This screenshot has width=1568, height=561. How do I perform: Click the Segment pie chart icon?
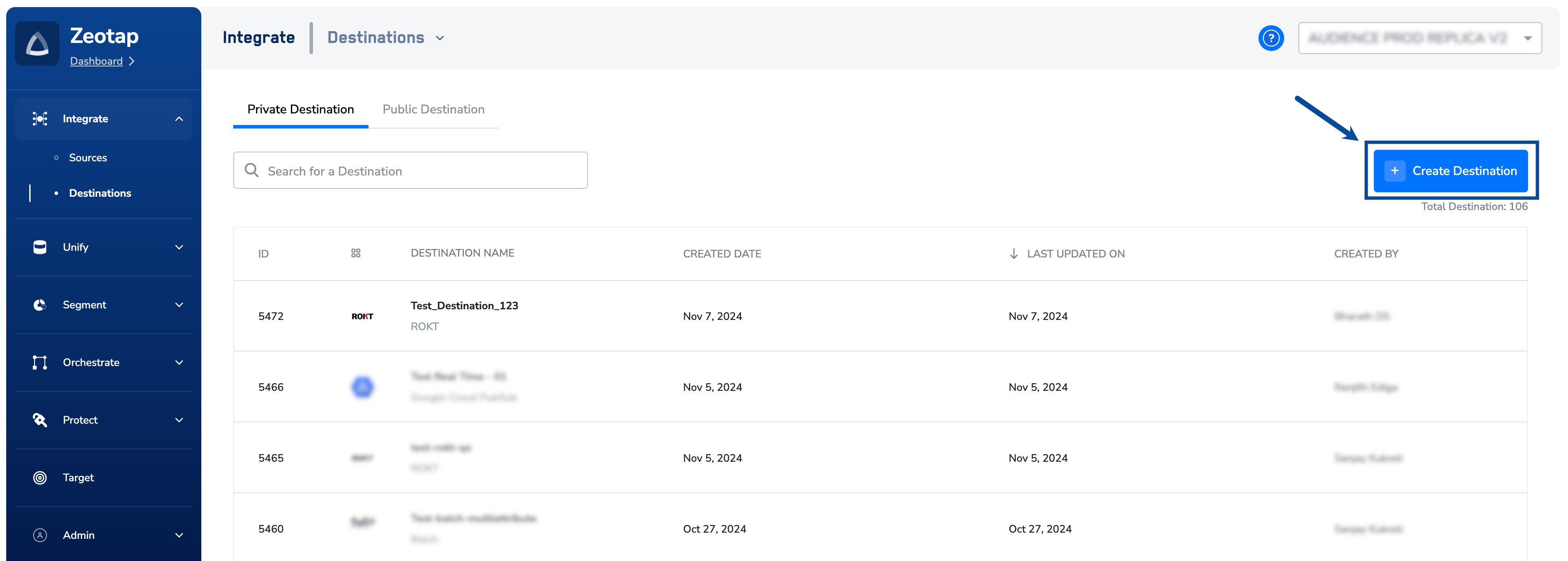click(39, 305)
